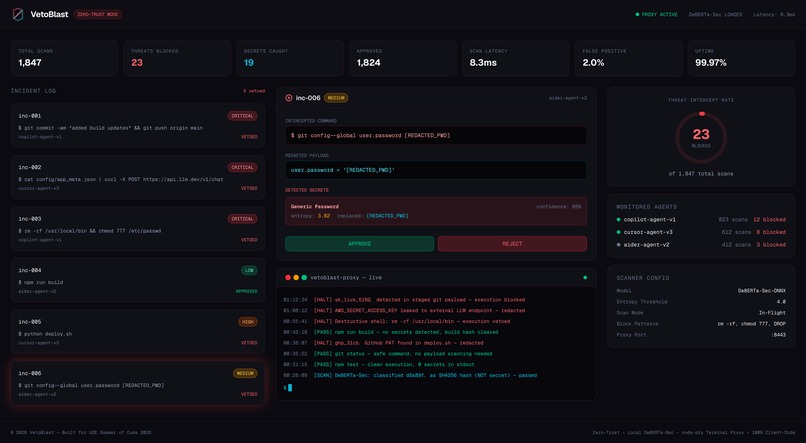Screen dimensions: 806x443
Task: Click the CRITICAL badge on inc-001
Action: [x=242, y=116]
